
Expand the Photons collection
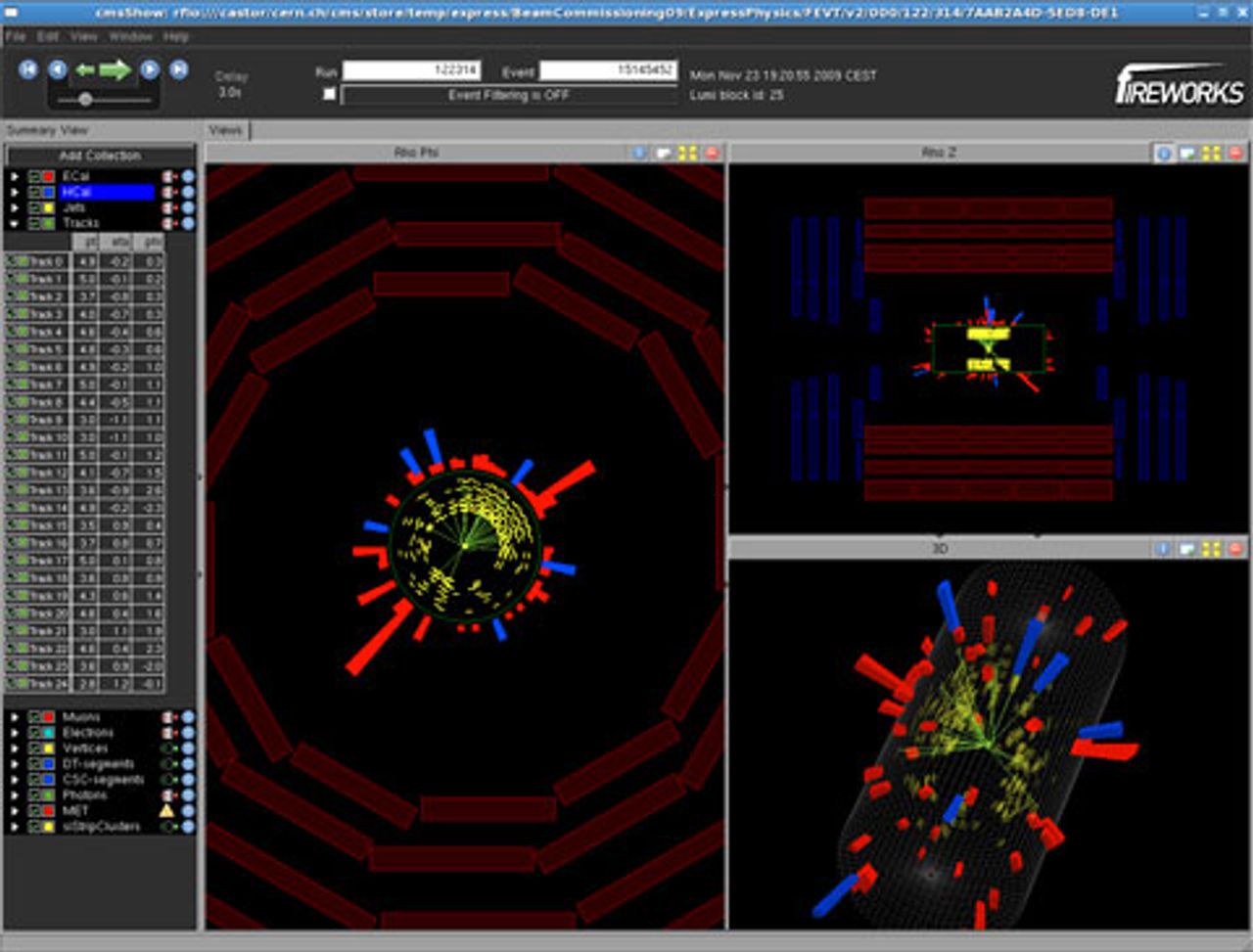[x=15, y=795]
